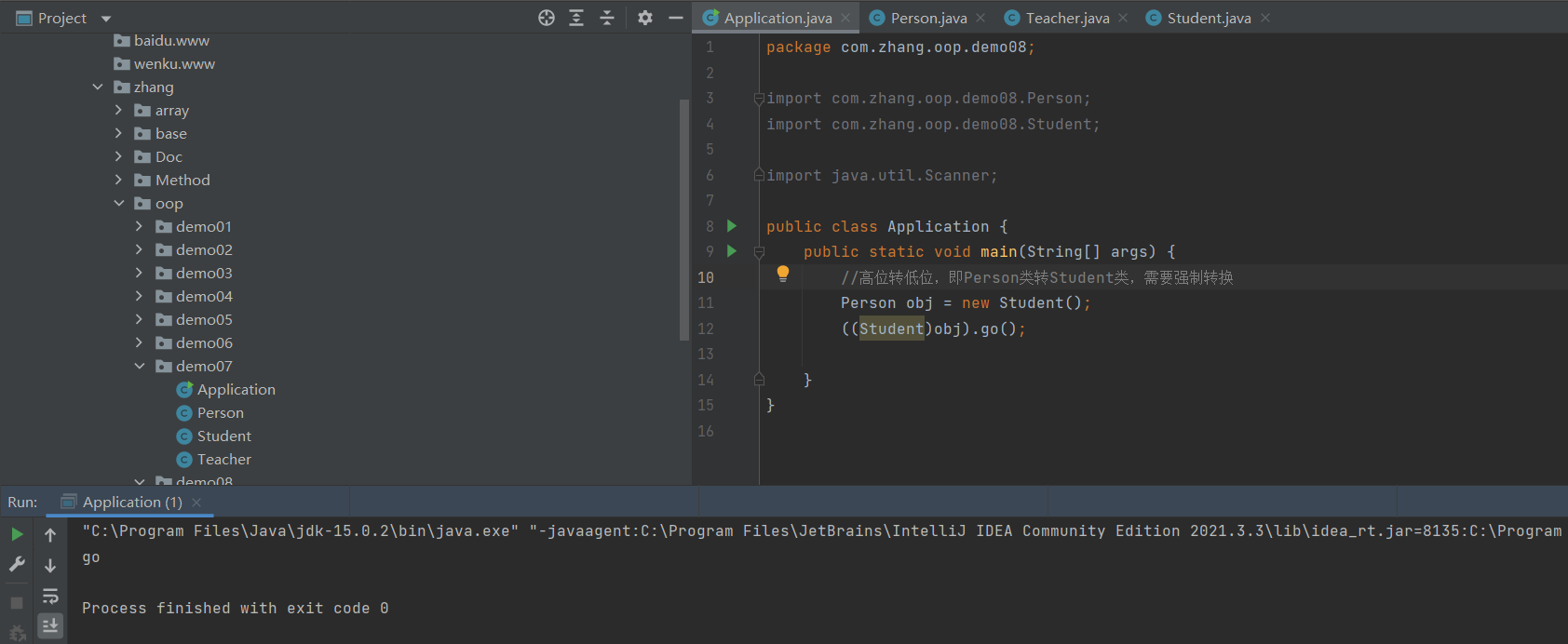Click the Expand All icon in Project panel
The height and width of the screenshot is (644, 1568).
(x=576, y=18)
